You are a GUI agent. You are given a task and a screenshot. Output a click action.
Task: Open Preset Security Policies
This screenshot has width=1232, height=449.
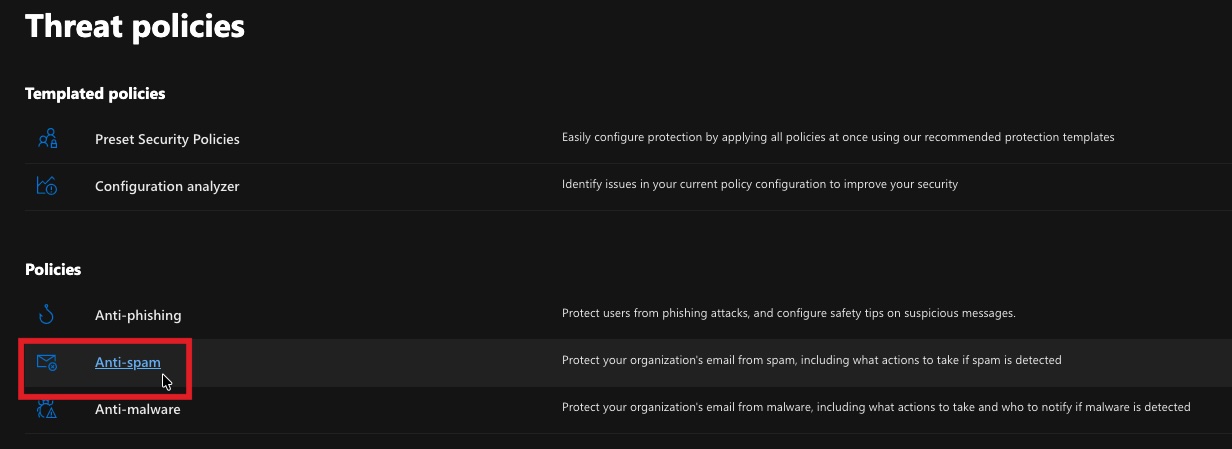(167, 139)
